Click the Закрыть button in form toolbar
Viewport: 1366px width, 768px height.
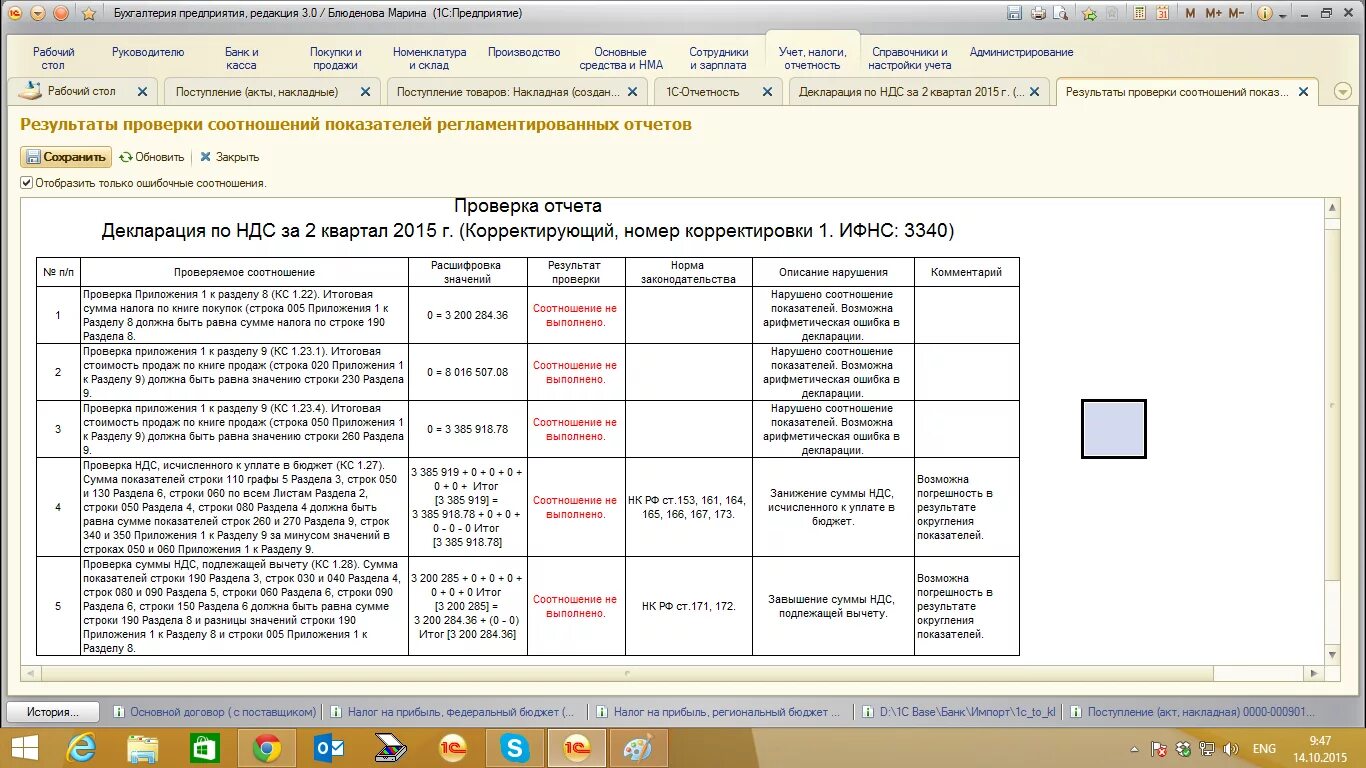229,157
